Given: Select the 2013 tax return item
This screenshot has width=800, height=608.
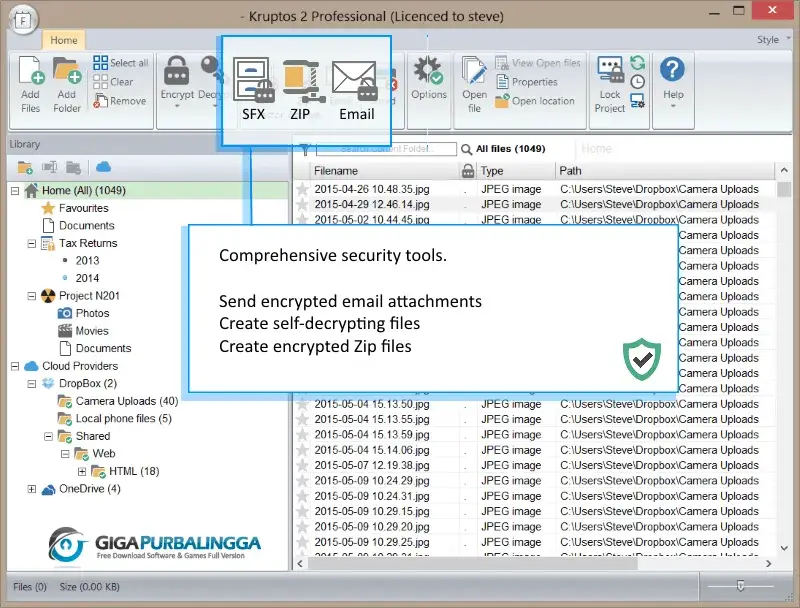Looking at the screenshot, I should [87, 261].
